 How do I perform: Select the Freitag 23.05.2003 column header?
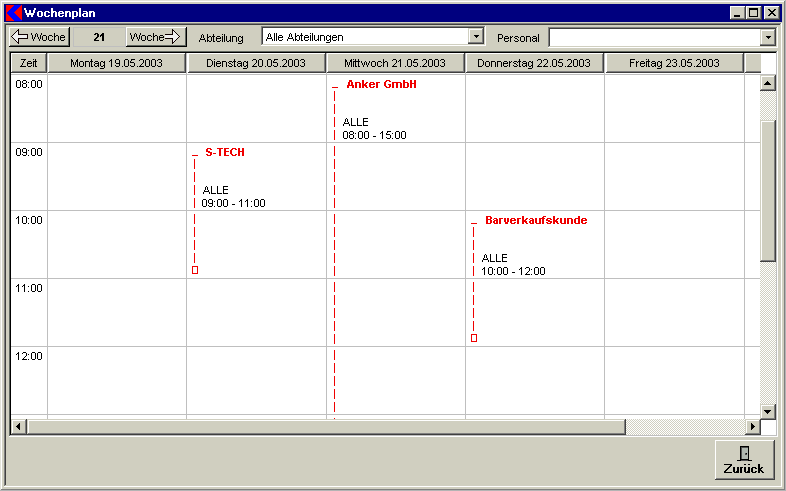point(674,63)
